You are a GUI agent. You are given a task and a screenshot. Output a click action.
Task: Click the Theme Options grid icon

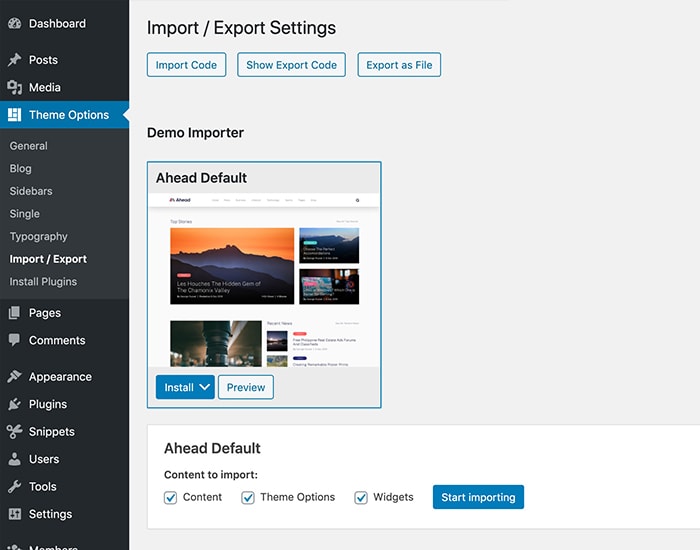(x=14, y=115)
